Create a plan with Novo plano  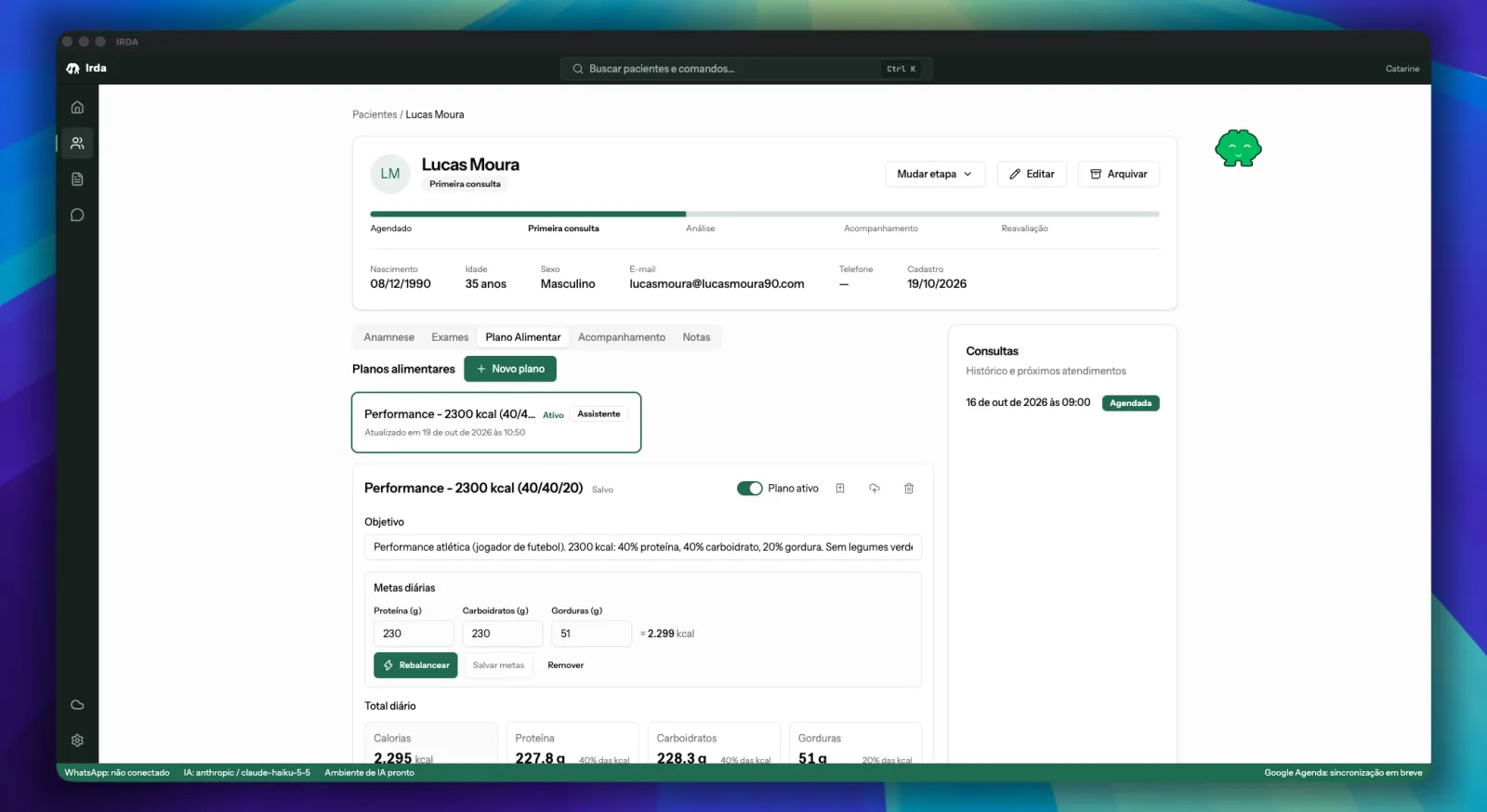click(x=510, y=369)
